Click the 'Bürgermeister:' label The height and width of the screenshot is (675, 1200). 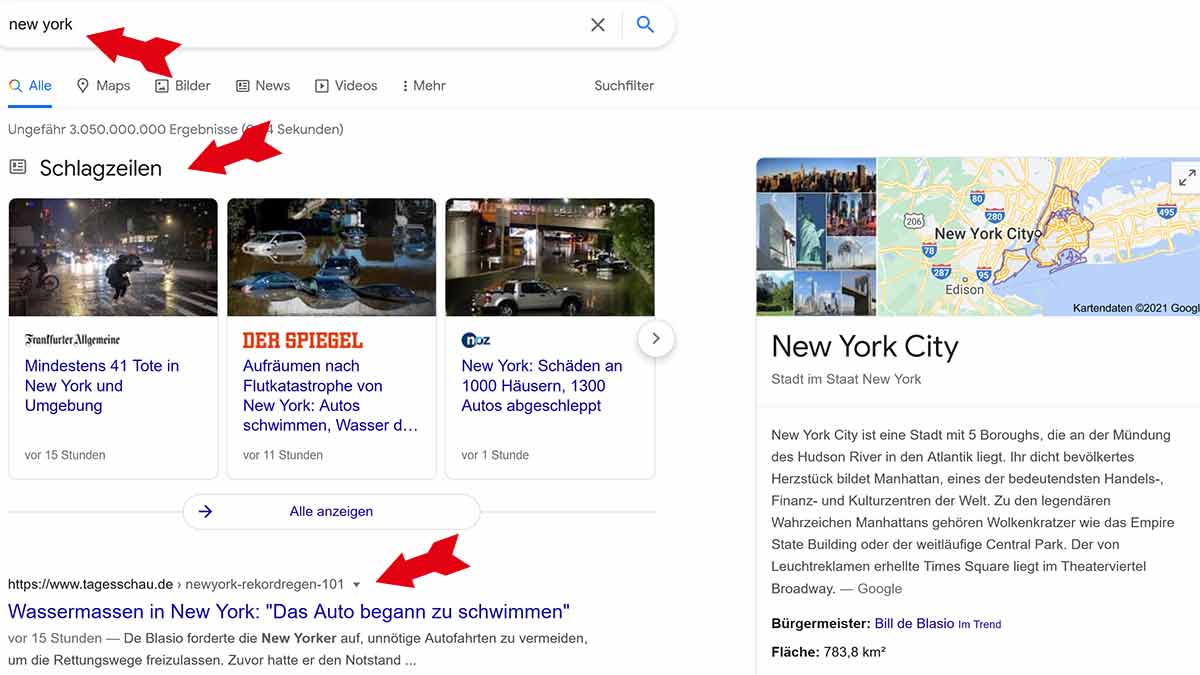821,623
